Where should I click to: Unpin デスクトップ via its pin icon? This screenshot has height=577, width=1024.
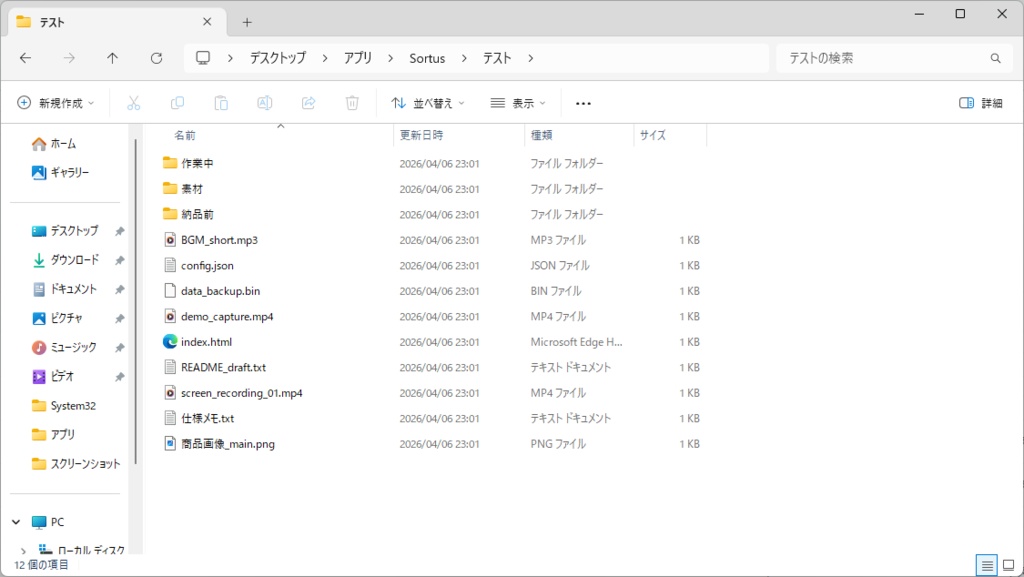(120, 231)
